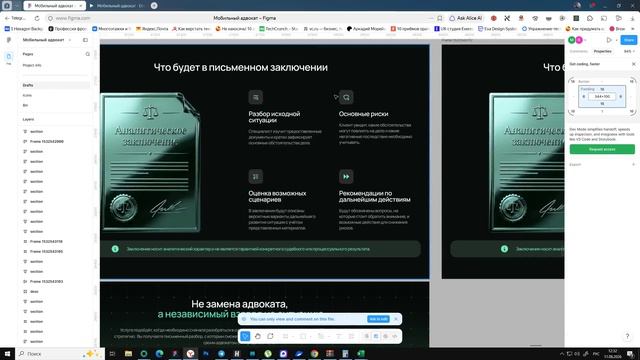Open the Eva Design System bookmark
Image resolution: width=640 pixels, height=360 pixels.
point(498,29)
